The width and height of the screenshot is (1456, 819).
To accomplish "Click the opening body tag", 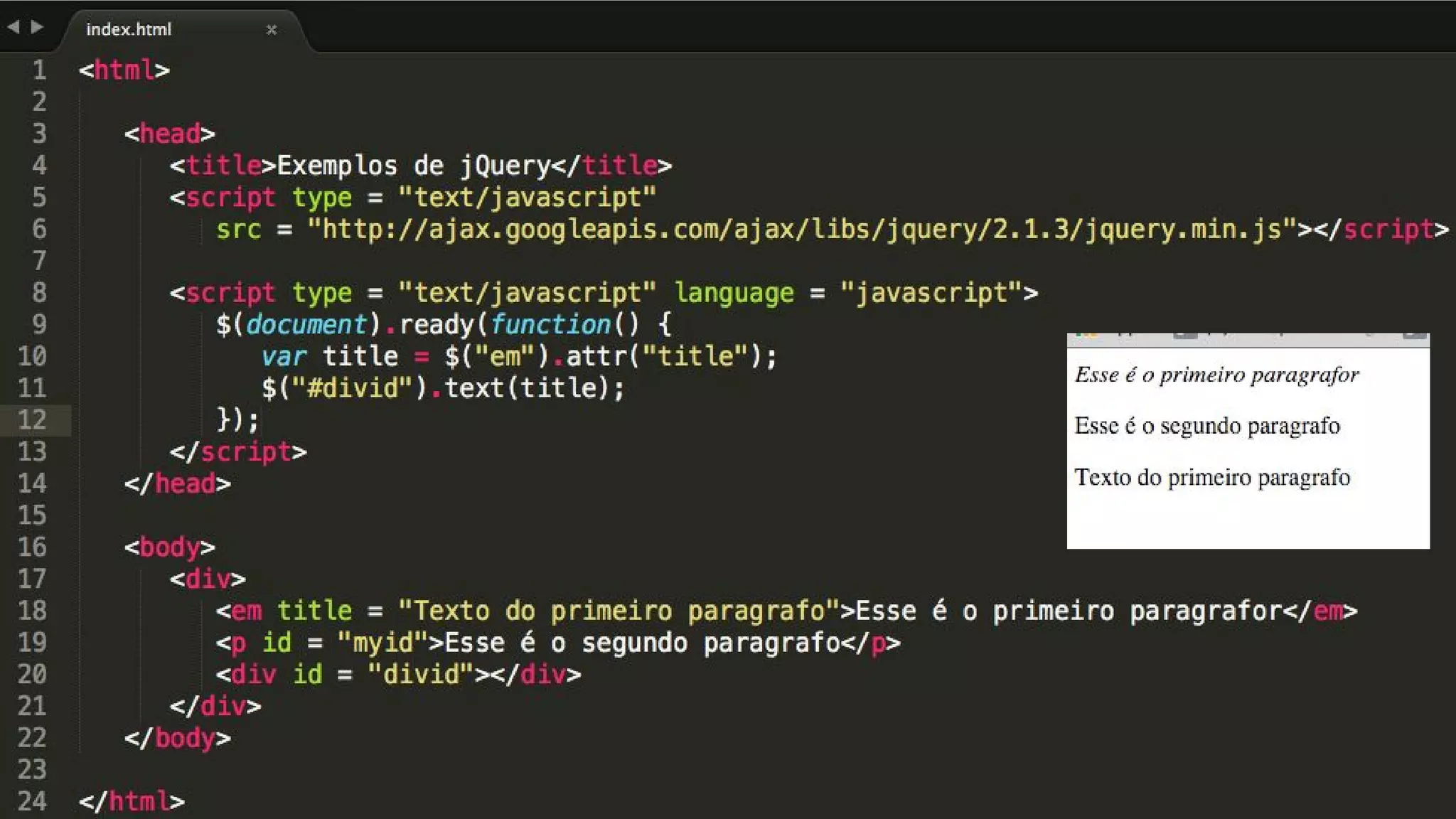I will [170, 547].
